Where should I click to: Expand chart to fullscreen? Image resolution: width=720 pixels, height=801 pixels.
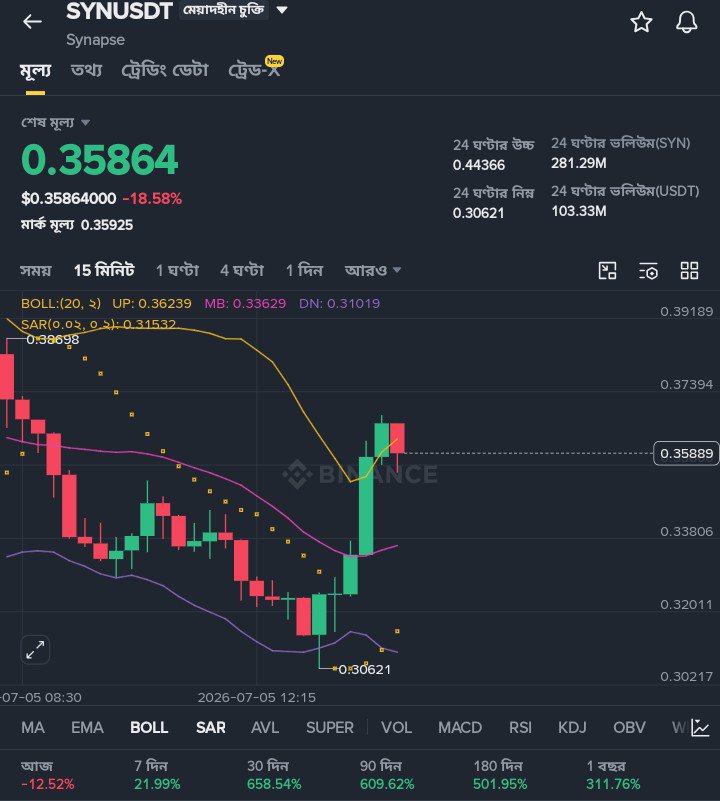coord(35,650)
